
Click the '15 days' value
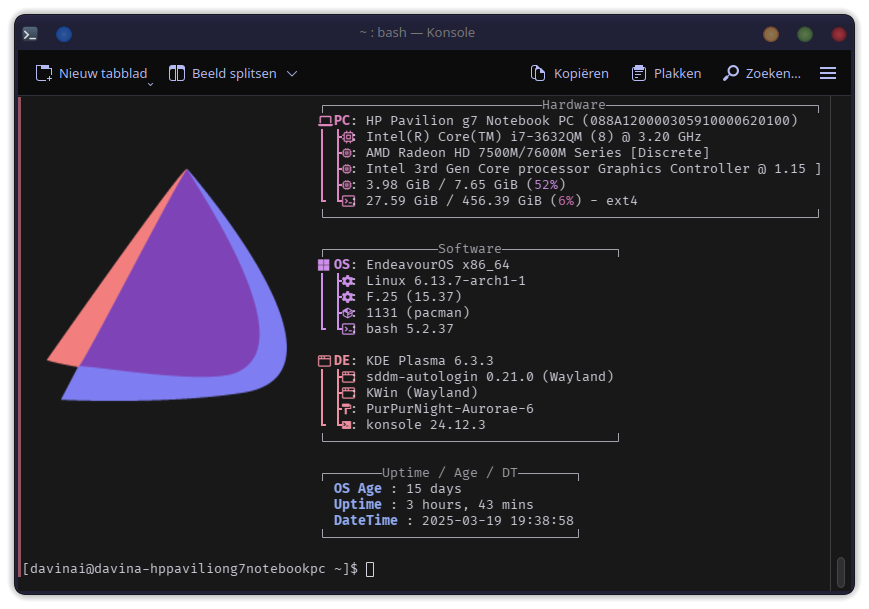point(433,489)
